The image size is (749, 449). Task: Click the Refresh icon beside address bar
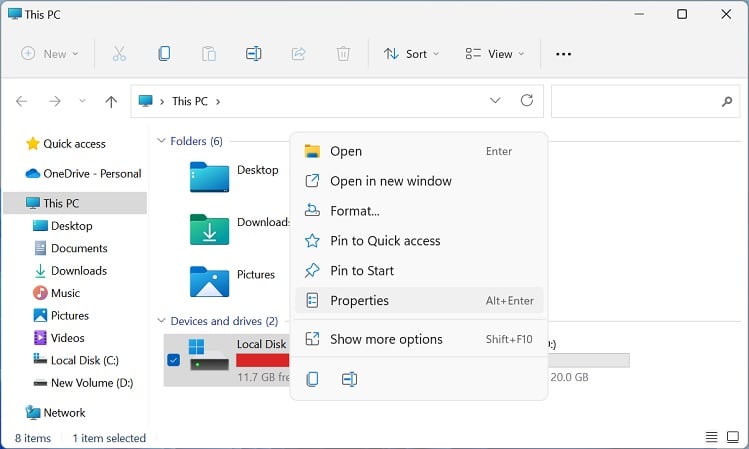pos(526,100)
